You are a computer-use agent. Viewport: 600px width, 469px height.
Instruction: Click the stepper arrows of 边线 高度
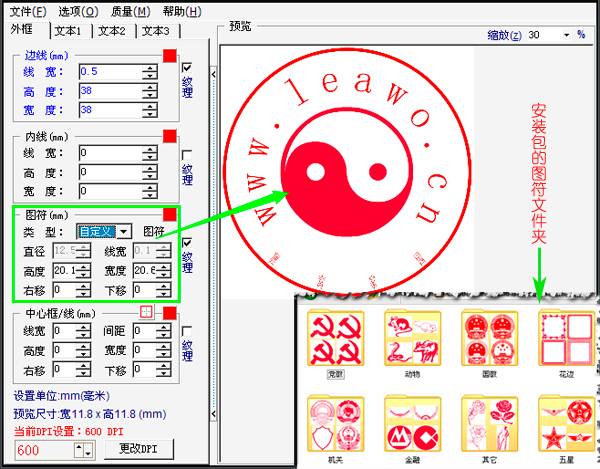tap(150, 91)
